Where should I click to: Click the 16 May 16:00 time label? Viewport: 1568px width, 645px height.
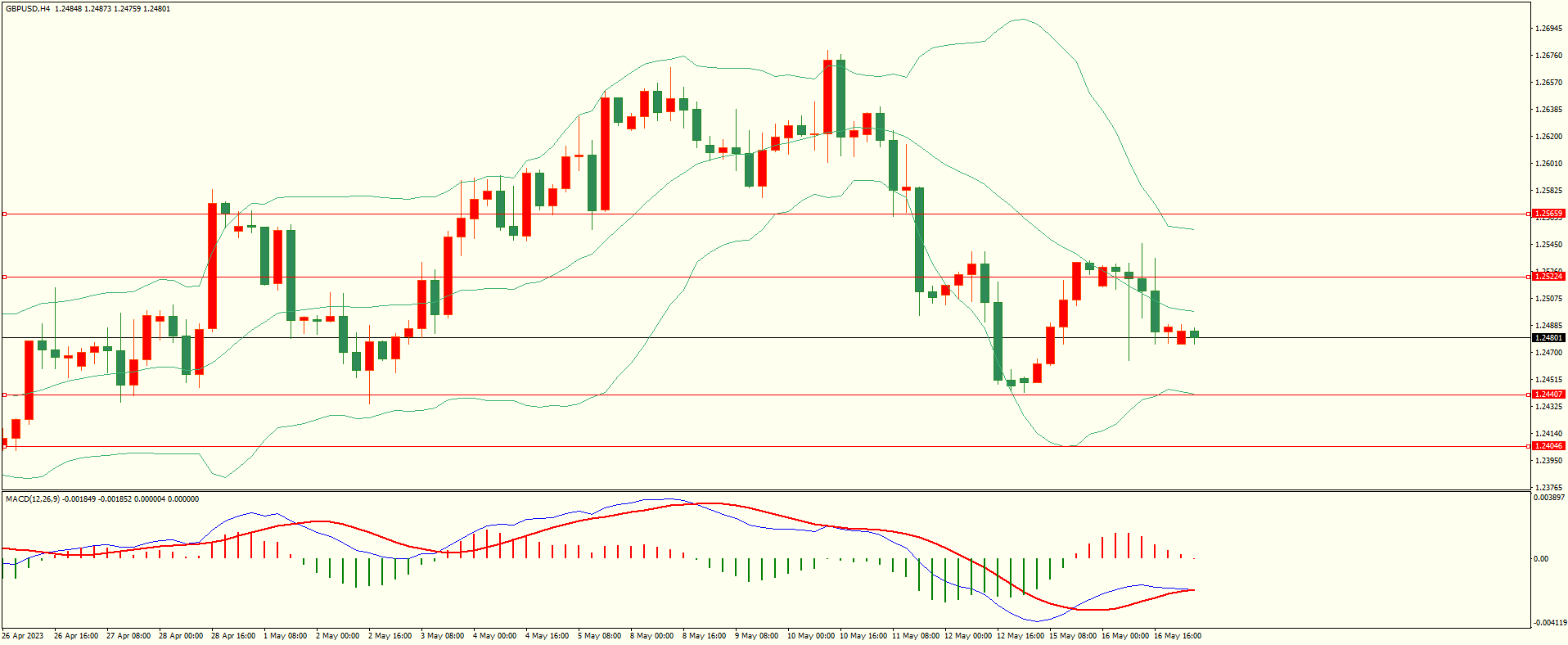click(1177, 636)
